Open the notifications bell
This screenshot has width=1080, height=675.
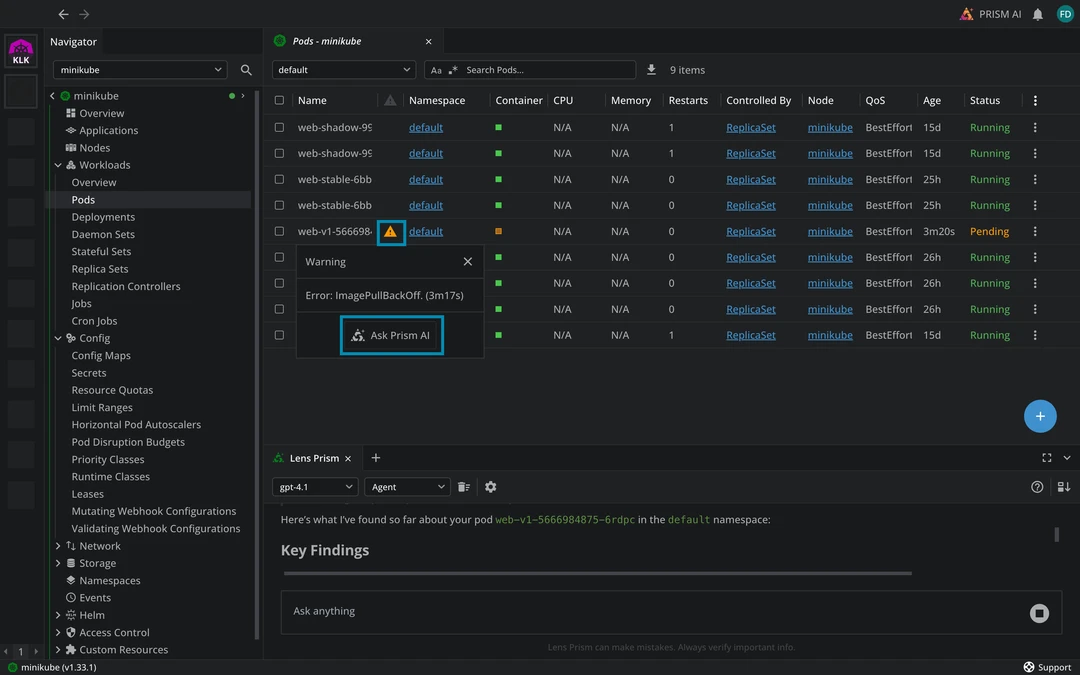pos(1038,14)
